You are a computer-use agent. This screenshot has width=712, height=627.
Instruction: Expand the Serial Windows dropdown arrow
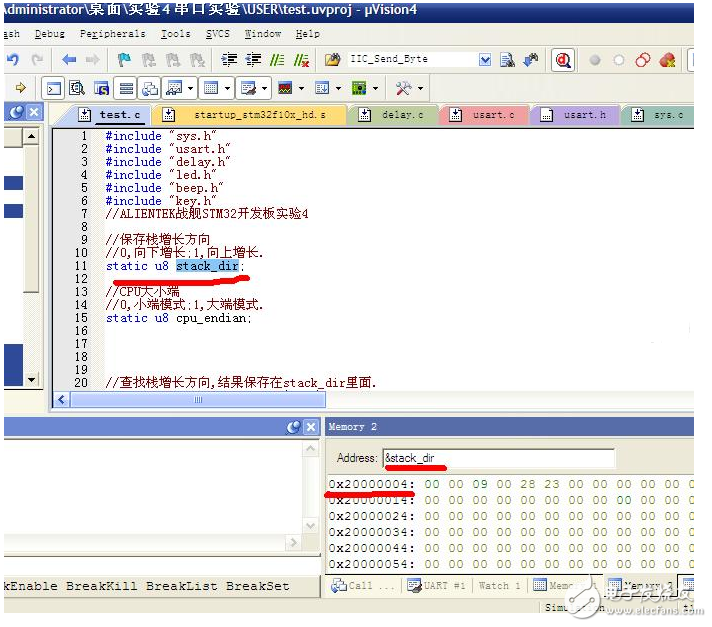tap(265, 89)
